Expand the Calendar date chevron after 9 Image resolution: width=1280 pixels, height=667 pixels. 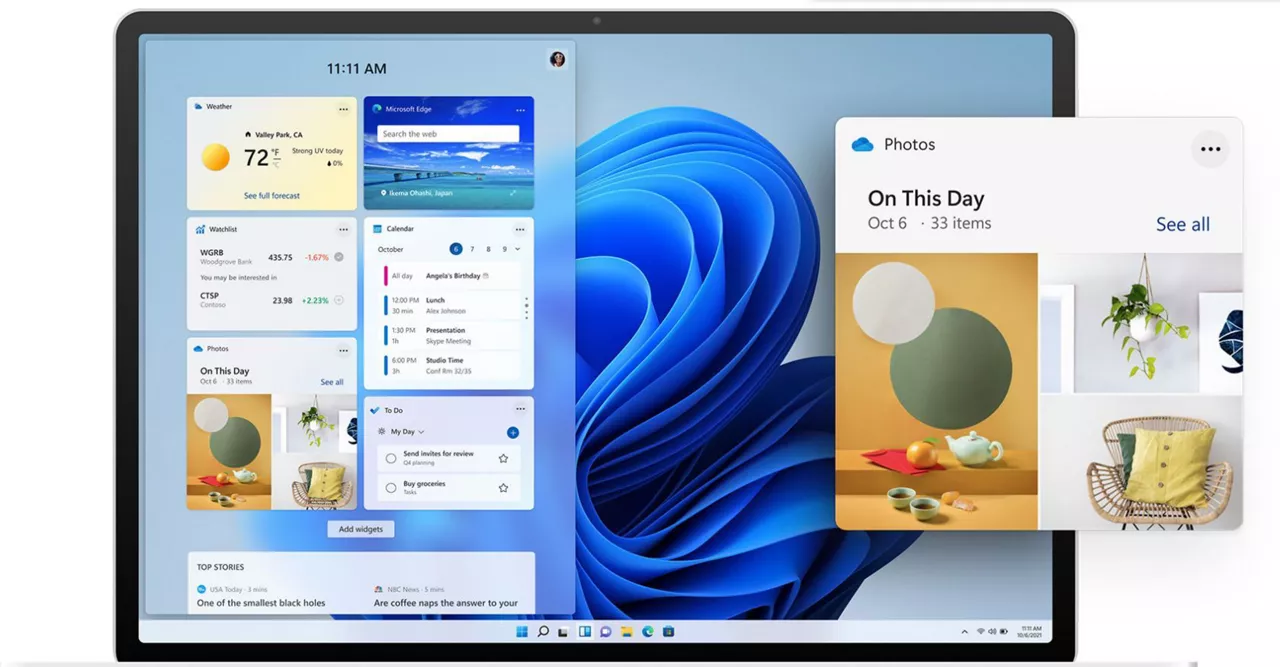pos(518,249)
